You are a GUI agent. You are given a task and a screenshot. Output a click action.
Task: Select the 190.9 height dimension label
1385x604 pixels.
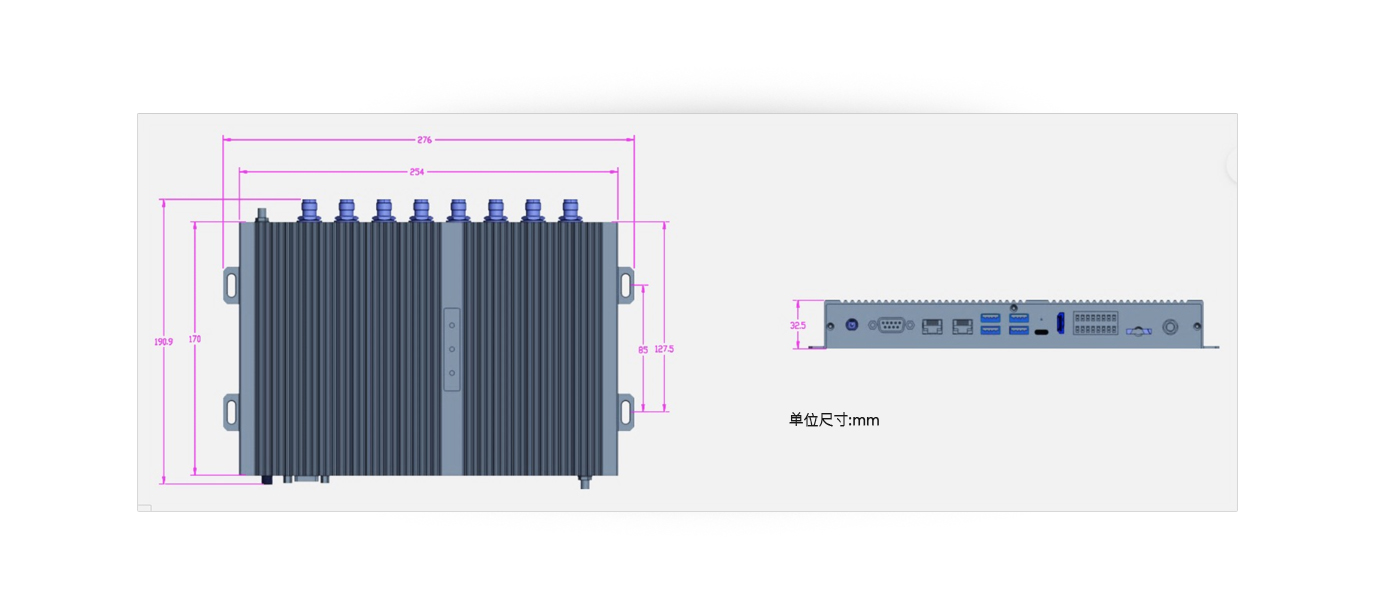click(163, 341)
